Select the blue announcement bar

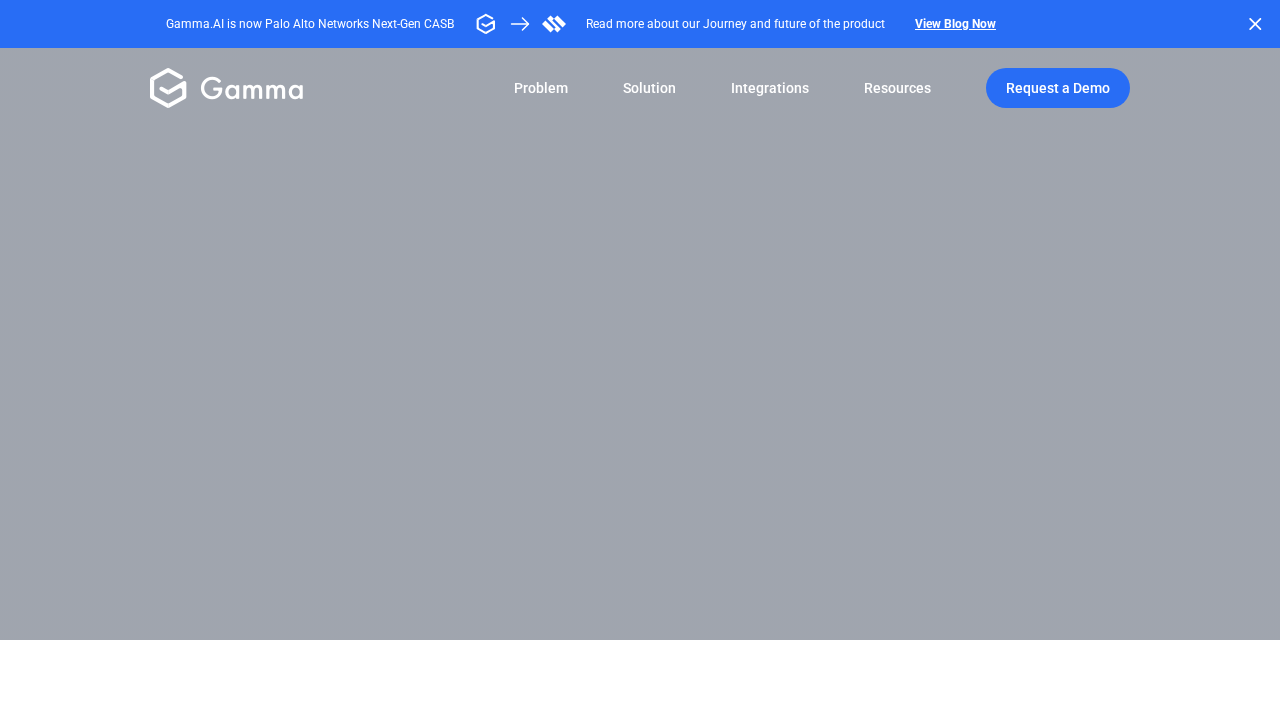tap(640, 23)
